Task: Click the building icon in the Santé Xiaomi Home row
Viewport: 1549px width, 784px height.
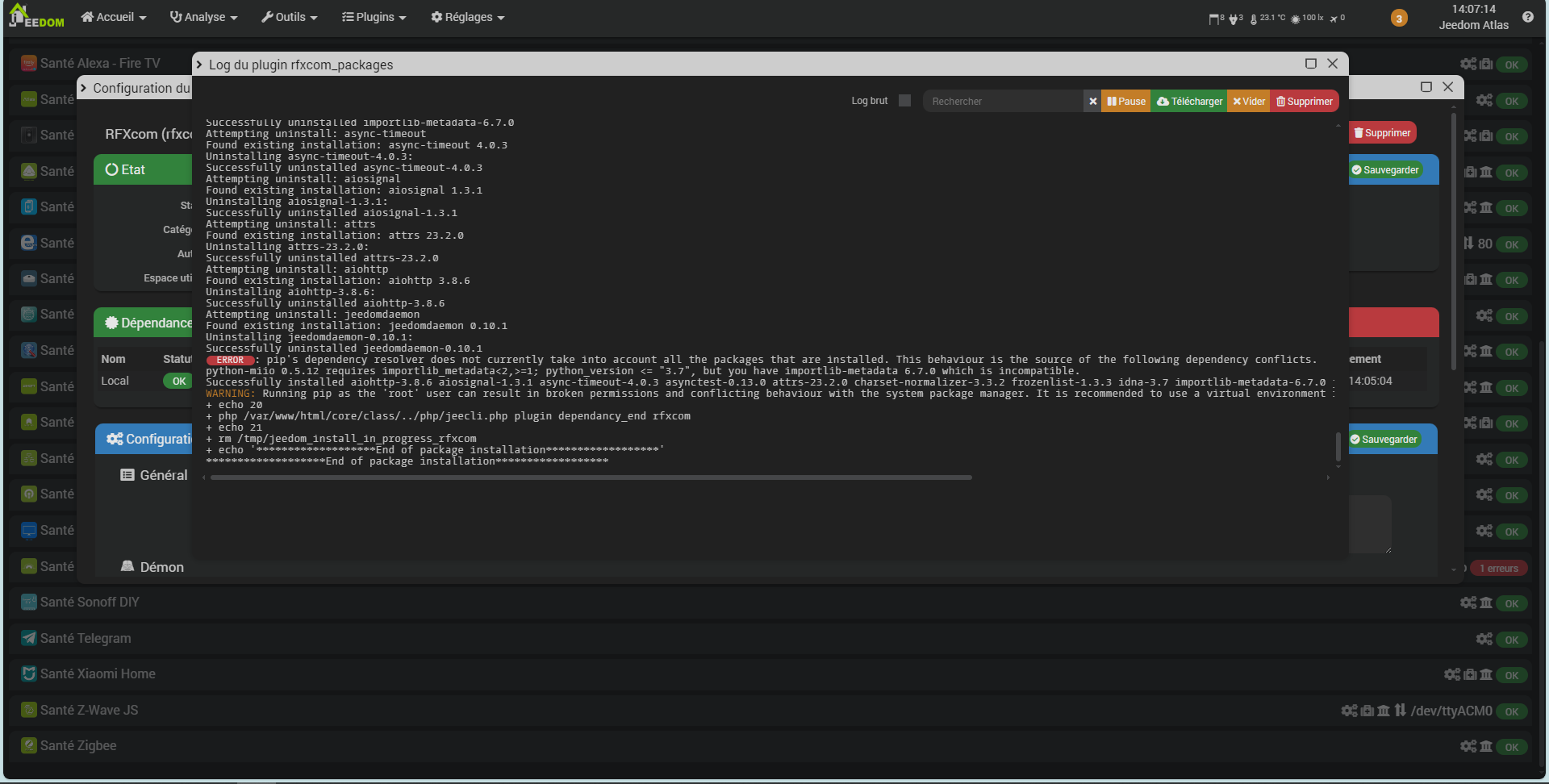Action: pyautogui.click(x=1486, y=674)
